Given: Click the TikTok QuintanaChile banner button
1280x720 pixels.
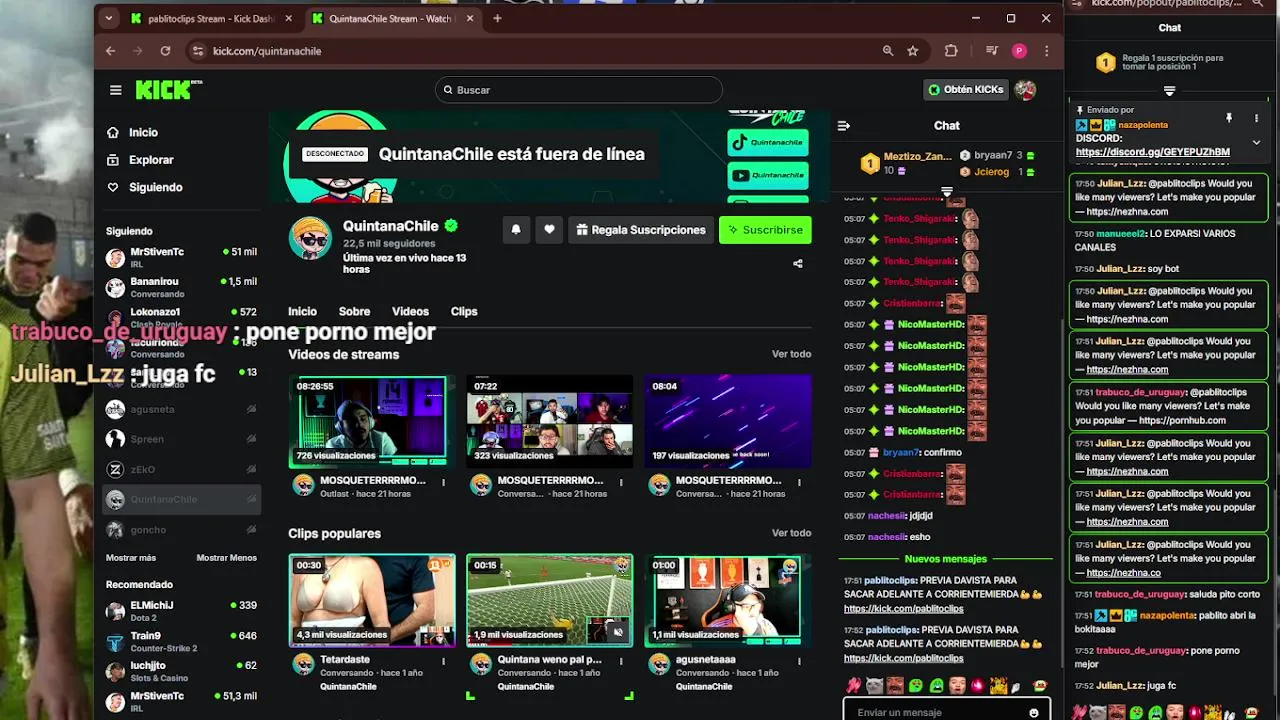Looking at the screenshot, I should click(x=768, y=143).
